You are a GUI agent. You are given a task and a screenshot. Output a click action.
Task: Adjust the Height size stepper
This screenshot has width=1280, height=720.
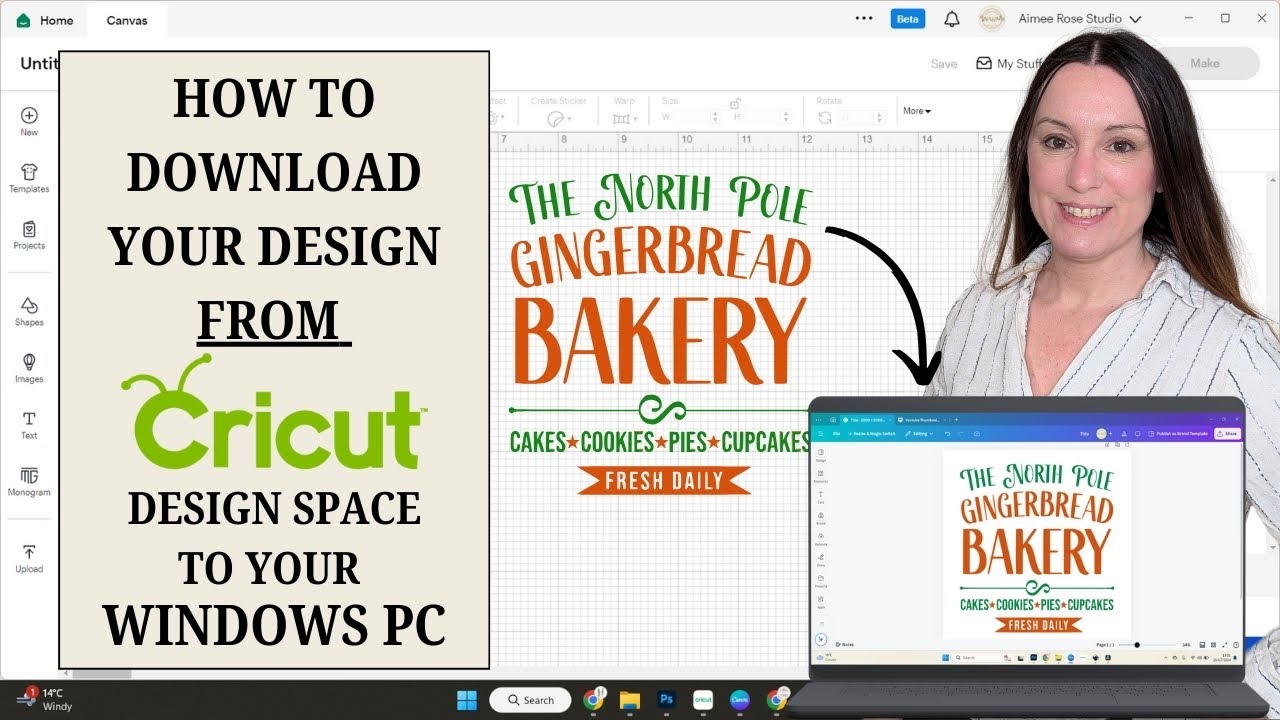coord(788,117)
